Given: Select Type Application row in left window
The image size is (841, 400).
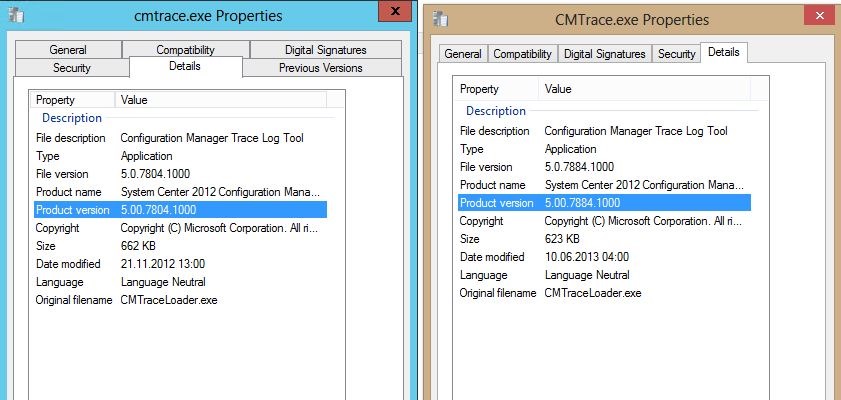Looking at the screenshot, I should coord(180,156).
